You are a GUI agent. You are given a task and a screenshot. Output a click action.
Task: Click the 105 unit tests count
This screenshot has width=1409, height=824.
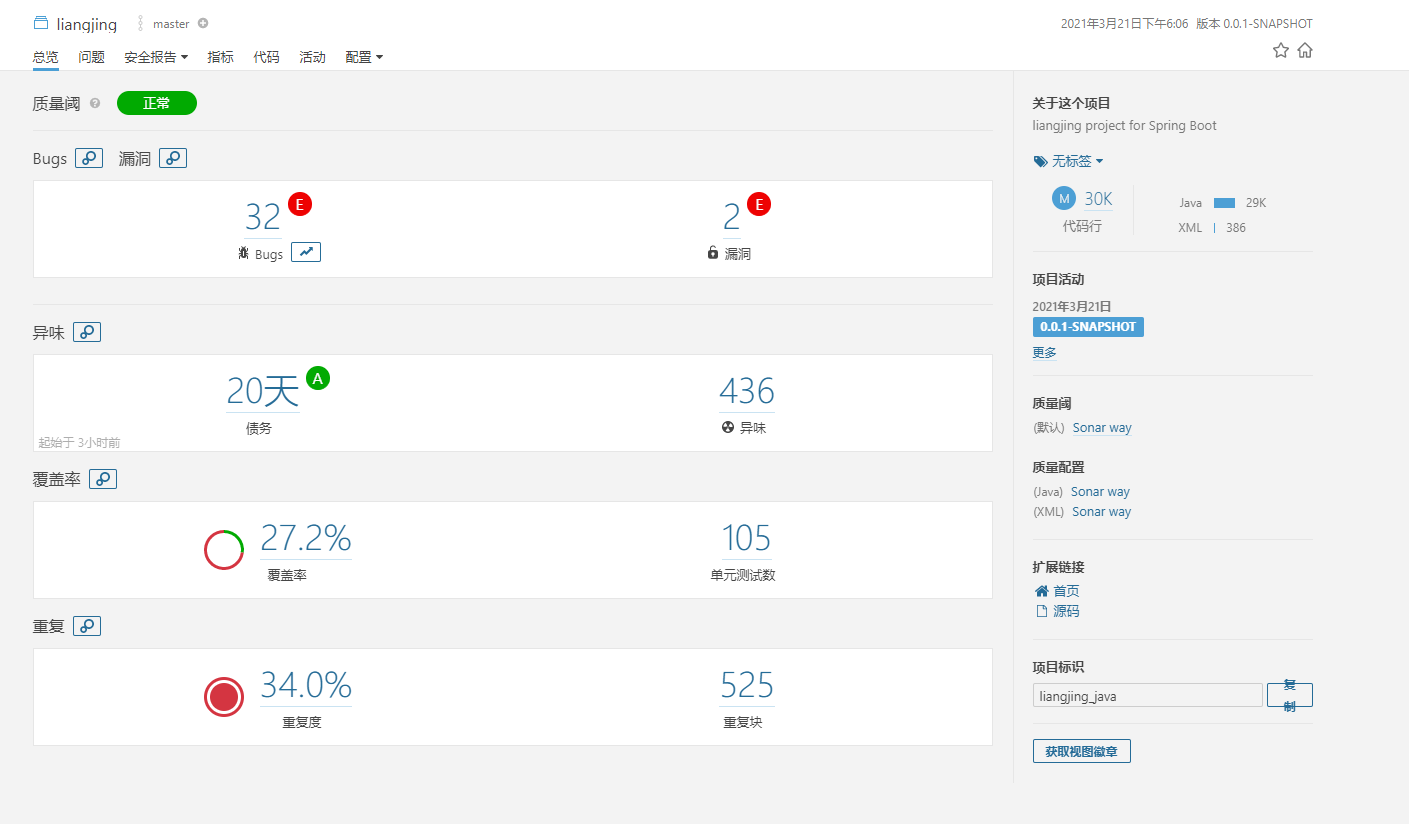747,538
